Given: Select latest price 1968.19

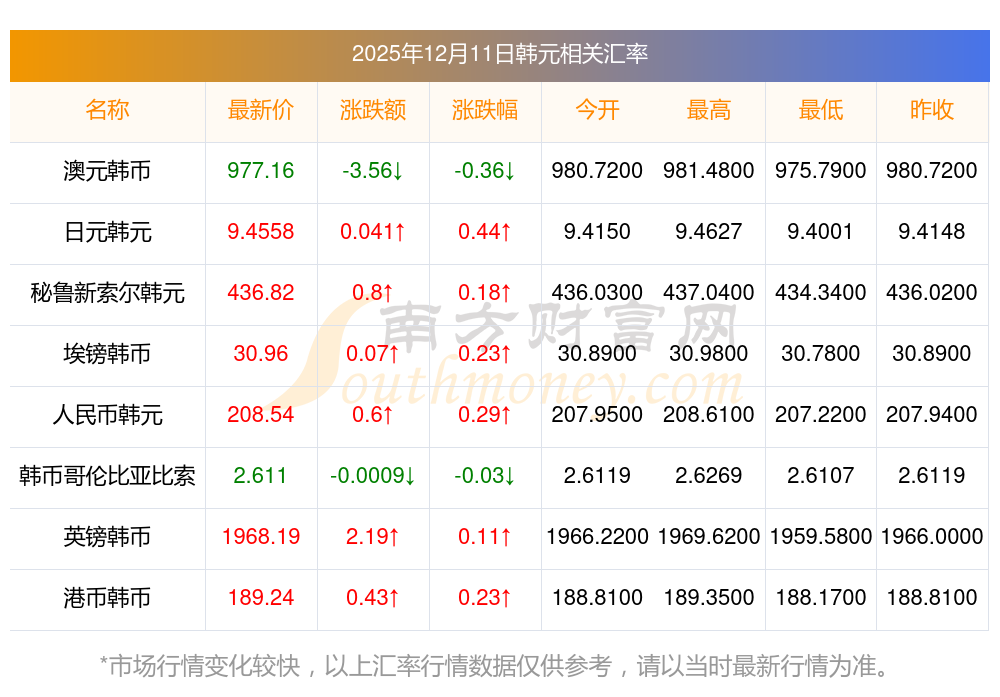Looking at the screenshot, I should coord(261,536).
